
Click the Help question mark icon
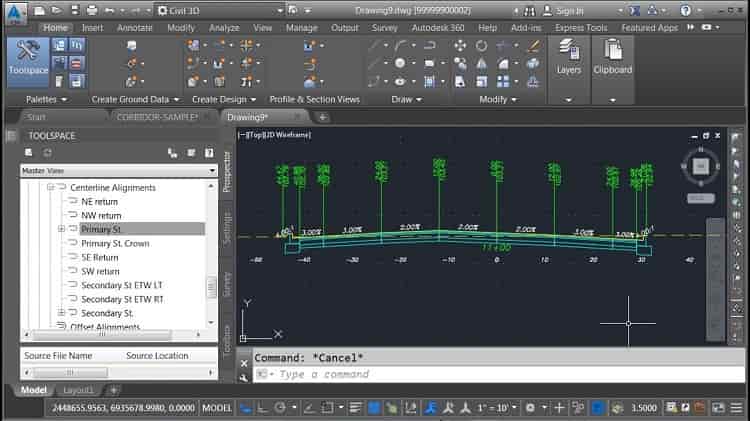[685, 10]
